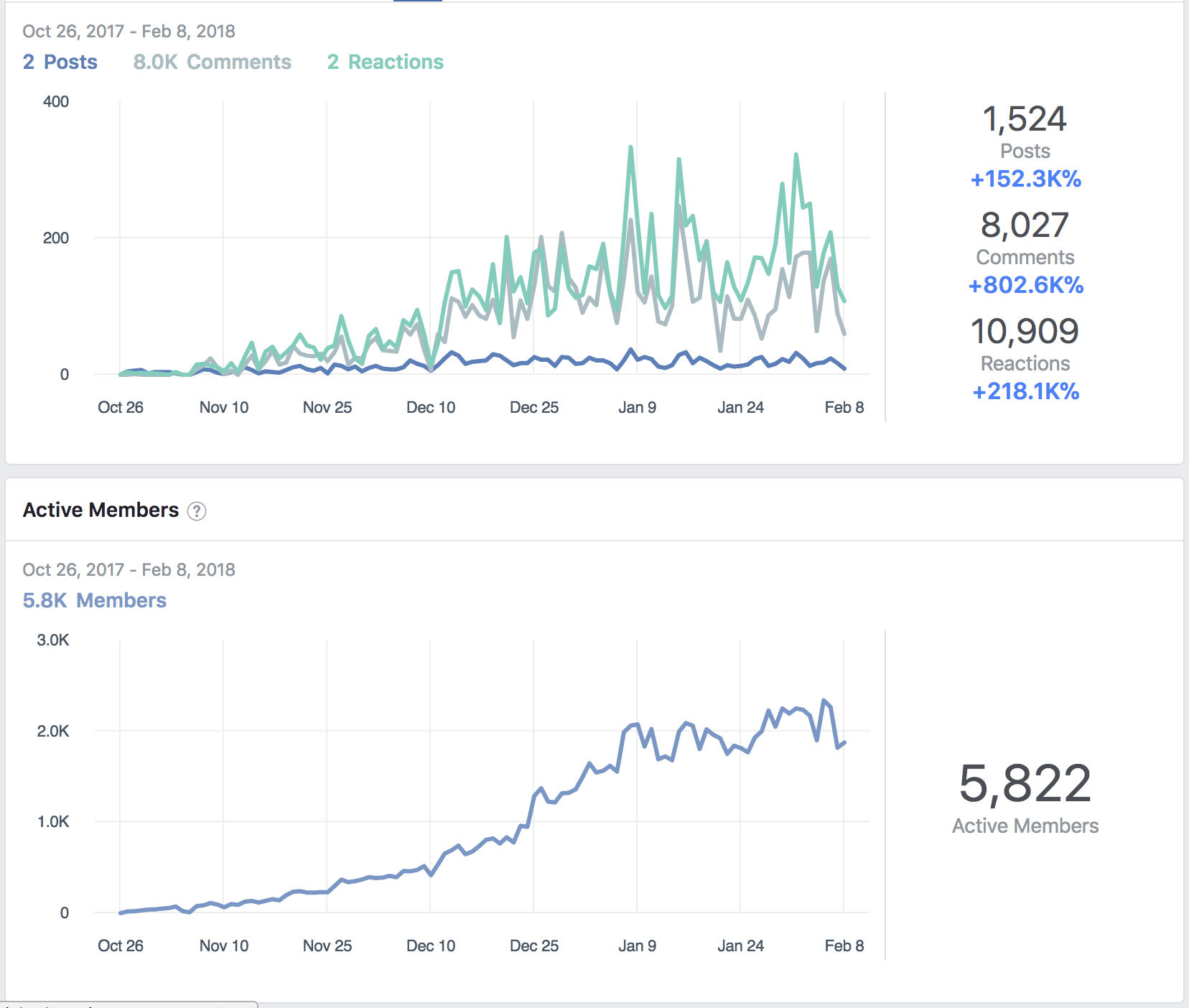Click the 5,822 Active Members total
This screenshot has width=1189, height=1008.
[x=1025, y=783]
